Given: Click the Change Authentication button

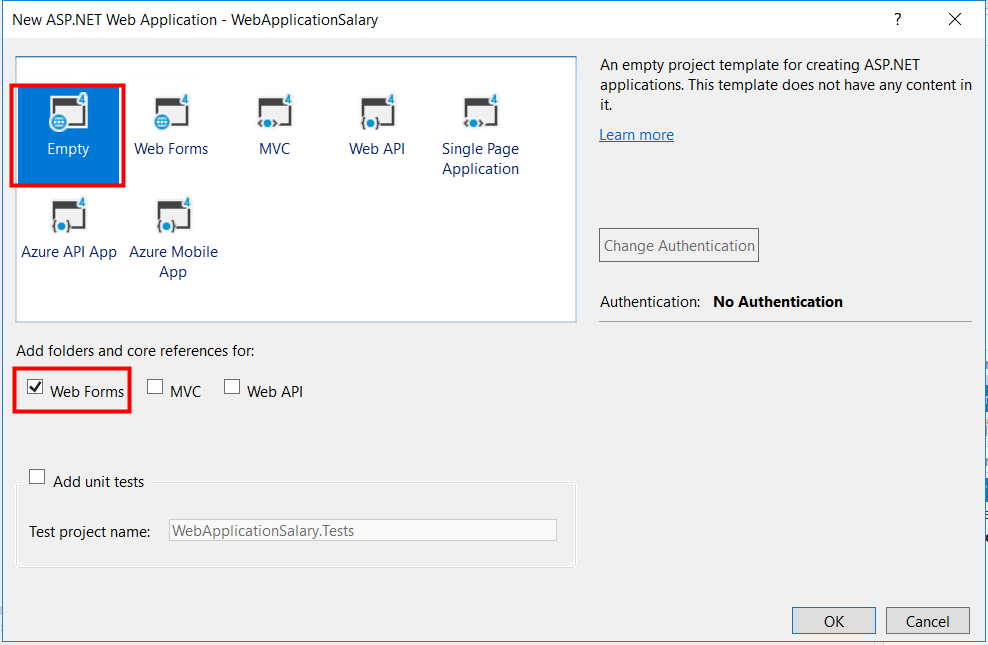Looking at the screenshot, I should 679,245.
